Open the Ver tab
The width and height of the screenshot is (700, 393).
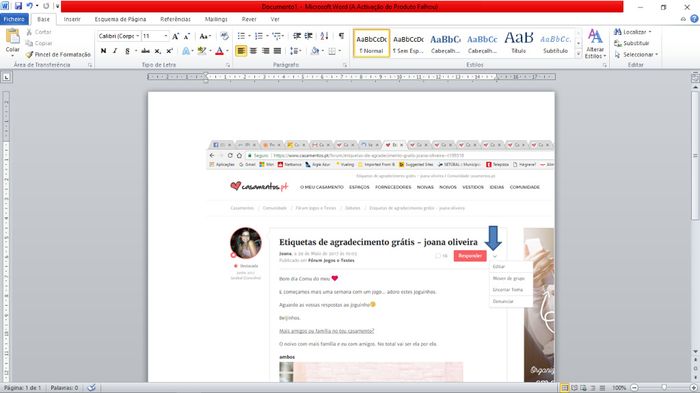point(275,19)
